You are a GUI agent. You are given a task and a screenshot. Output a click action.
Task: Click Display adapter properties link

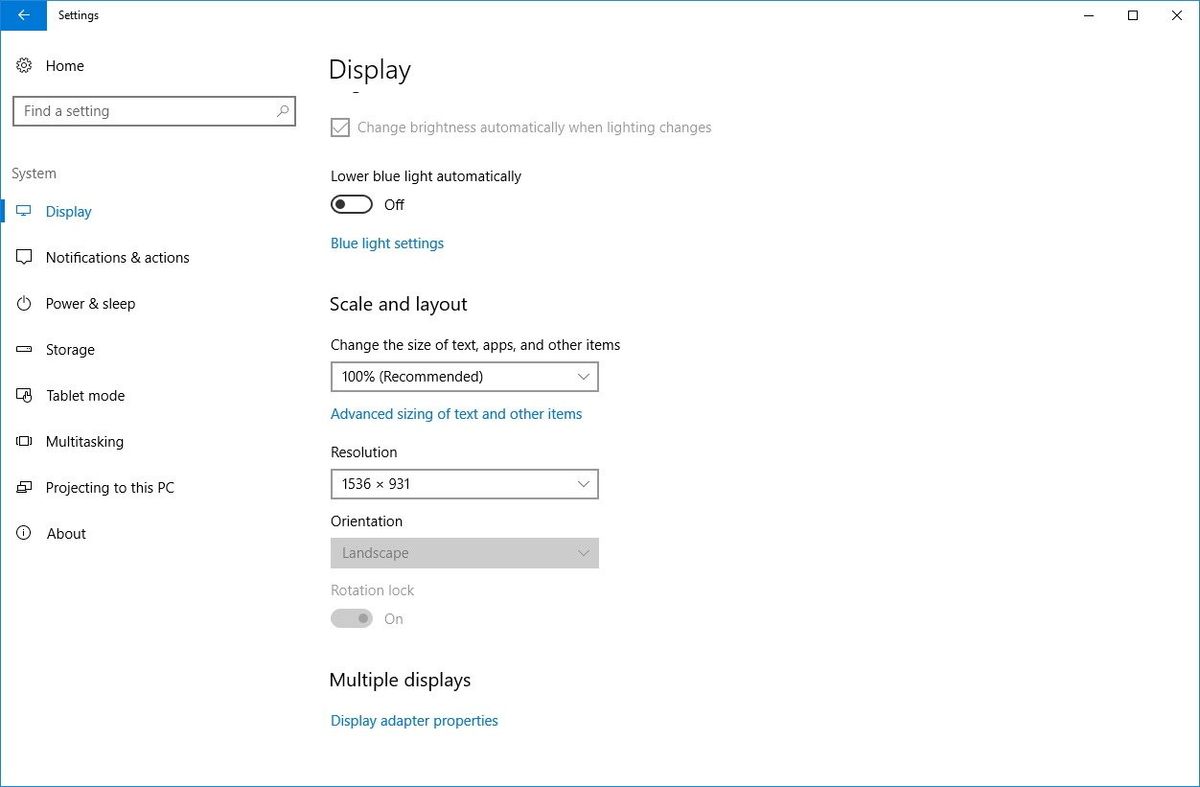414,720
